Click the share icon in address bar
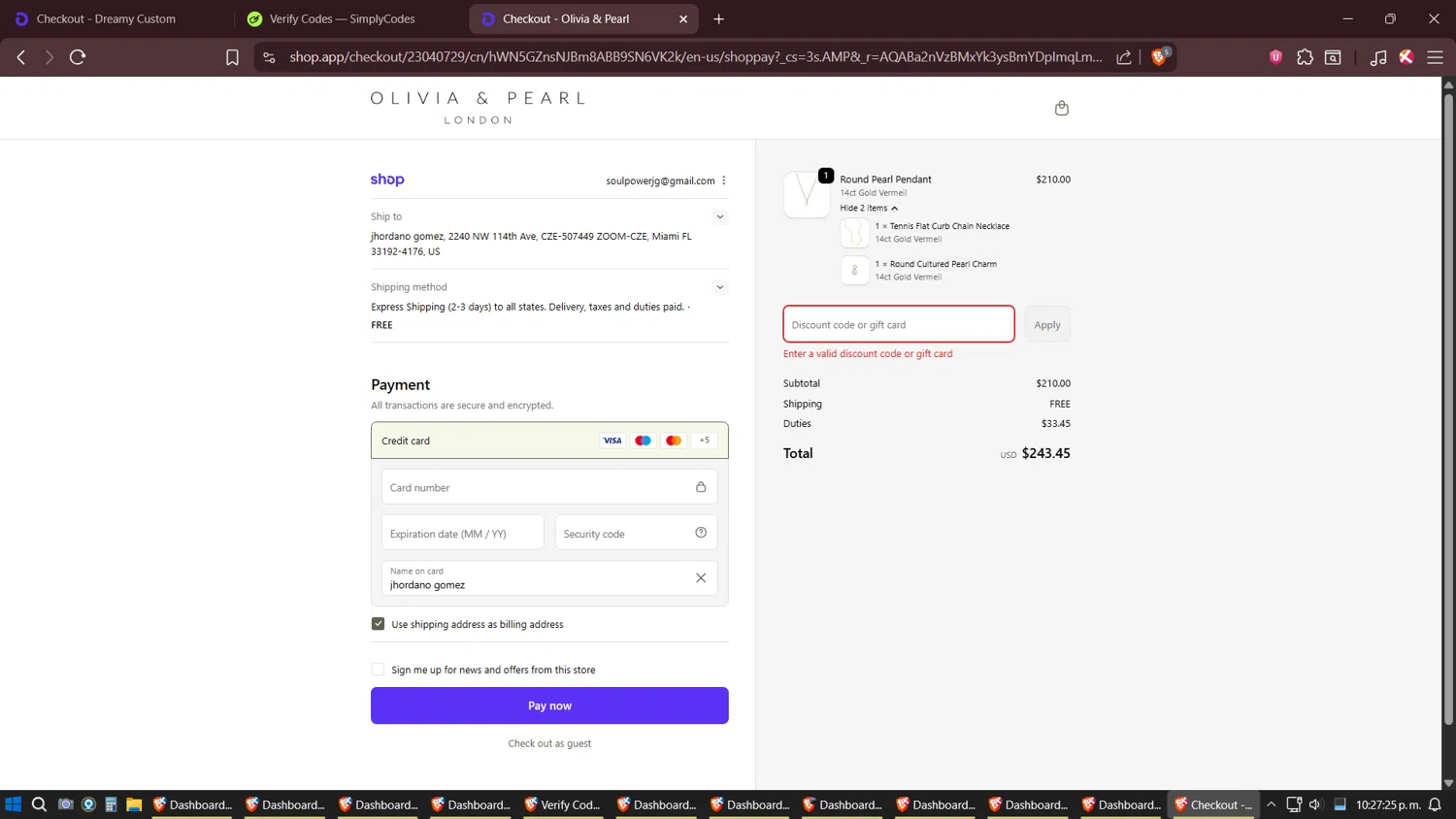1456x819 pixels. click(1124, 57)
